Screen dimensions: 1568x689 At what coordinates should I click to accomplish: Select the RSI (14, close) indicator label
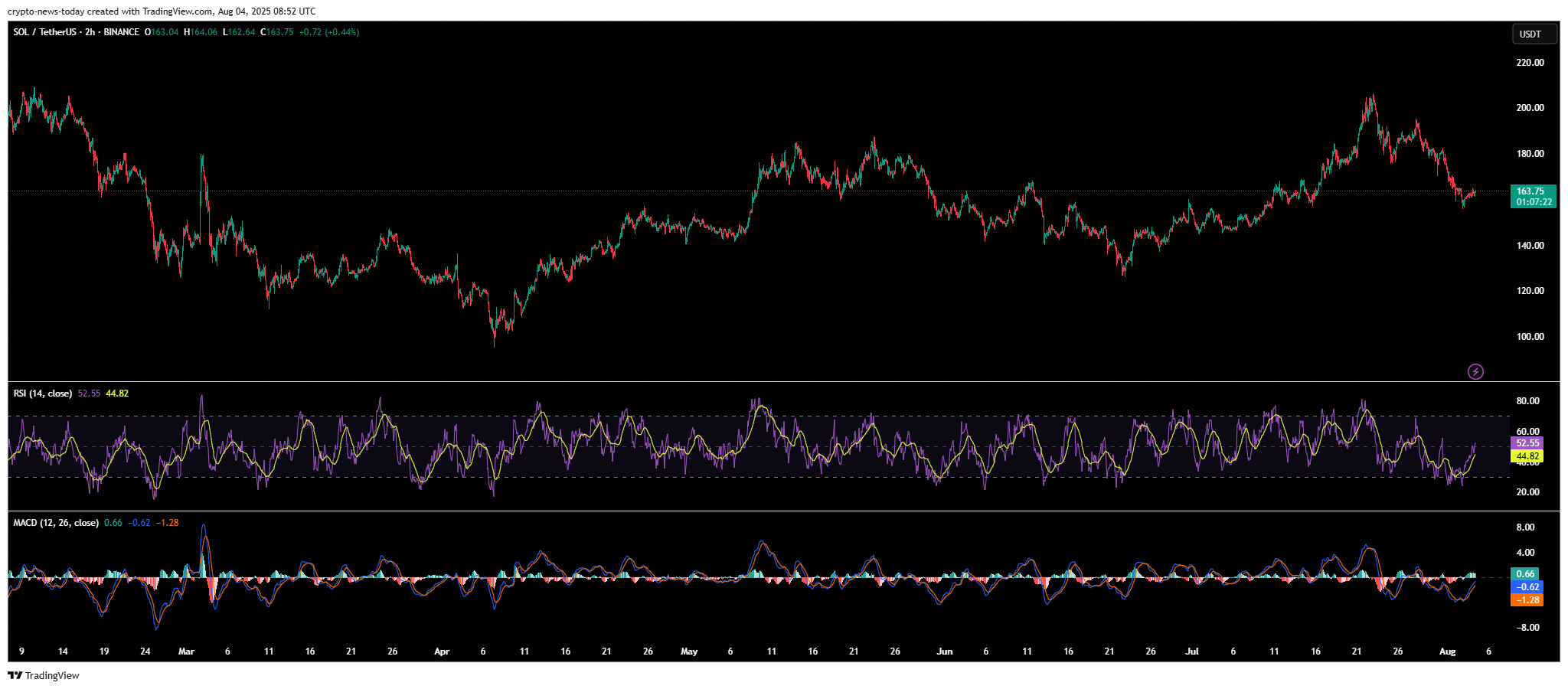tap(43, 393)
